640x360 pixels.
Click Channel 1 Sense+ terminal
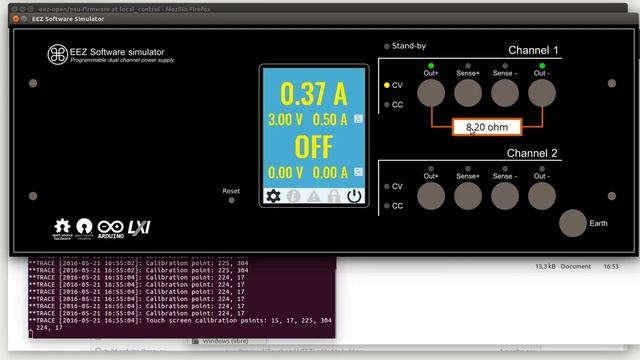(x=468, y=93)
